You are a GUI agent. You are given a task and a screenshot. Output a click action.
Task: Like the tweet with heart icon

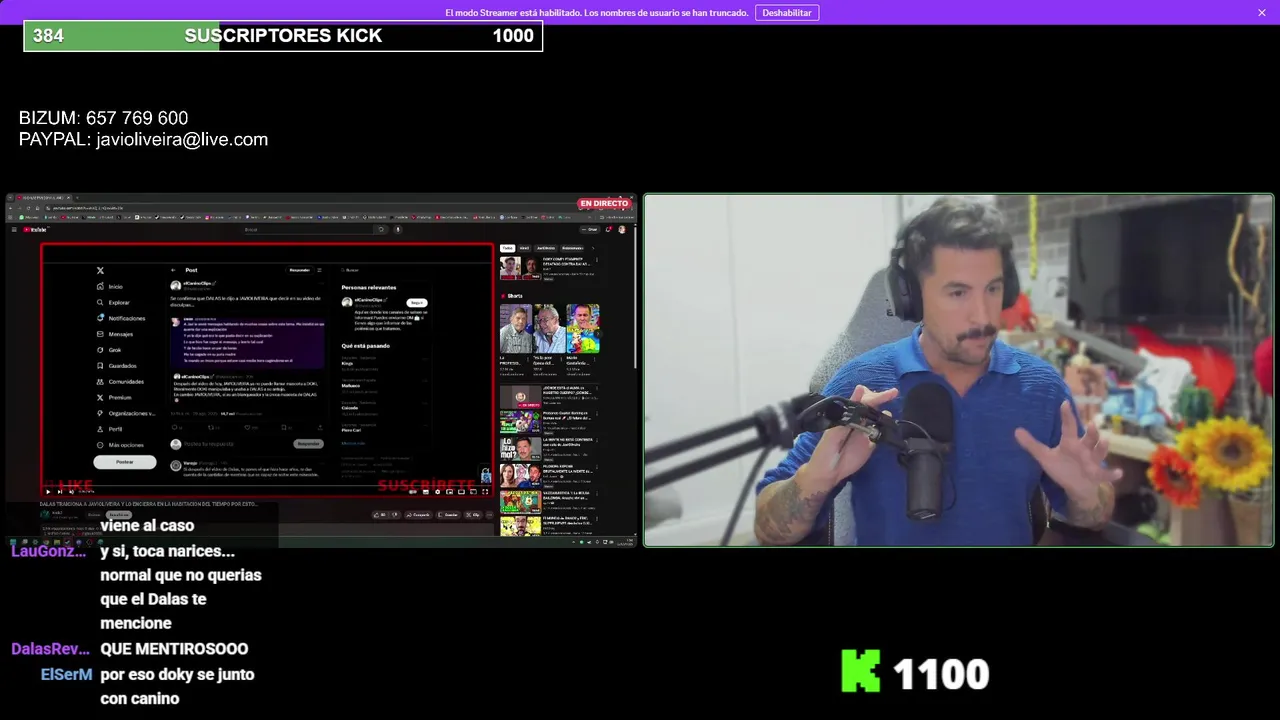click(247, 427)
